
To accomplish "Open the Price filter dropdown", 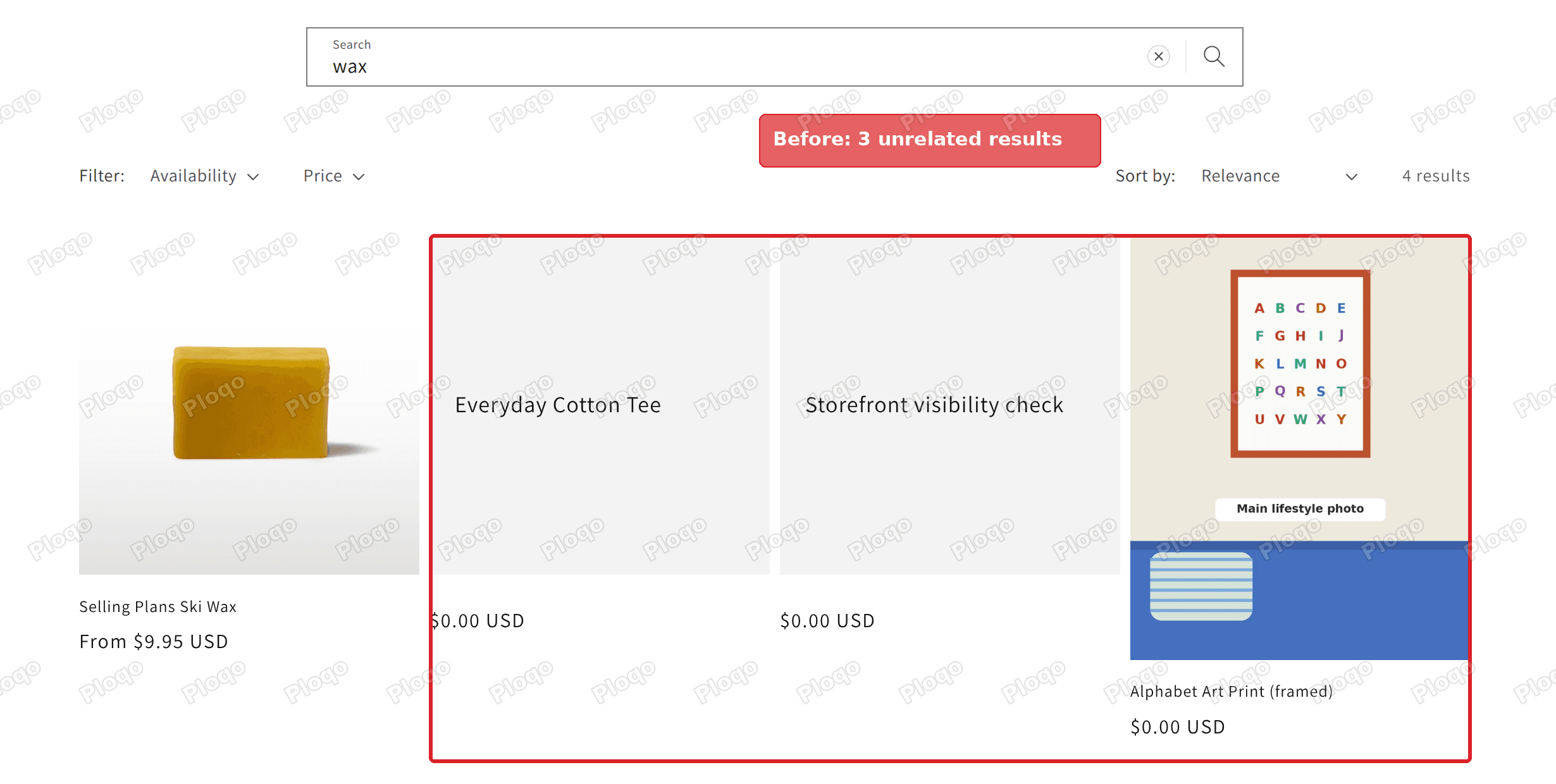I will [334, 176].
